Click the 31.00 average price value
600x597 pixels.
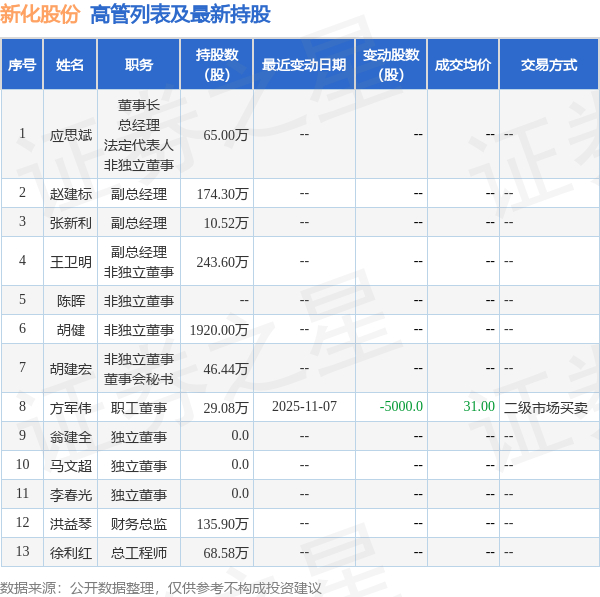click(479, 406)
